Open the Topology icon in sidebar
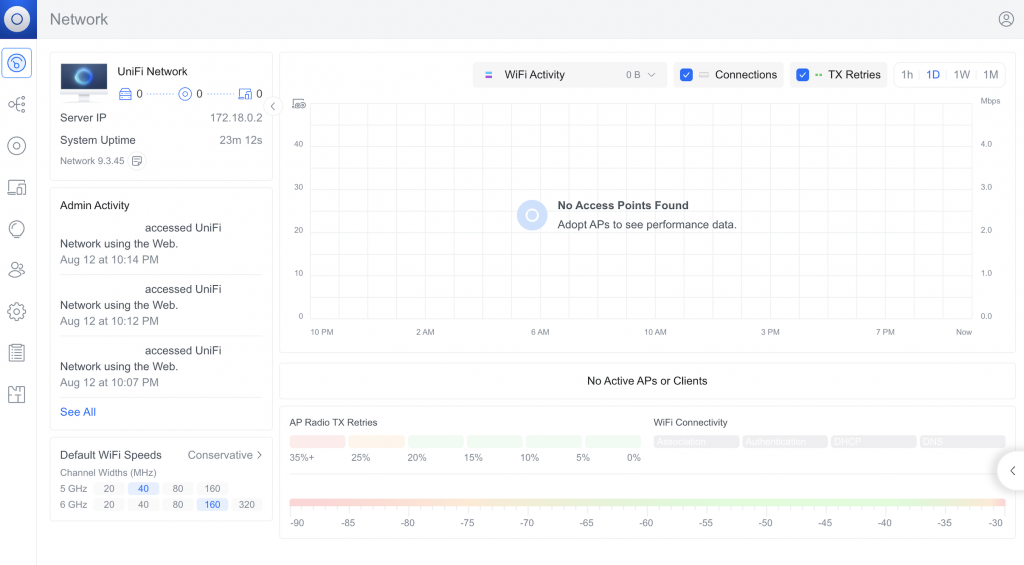 click(17, 105)
